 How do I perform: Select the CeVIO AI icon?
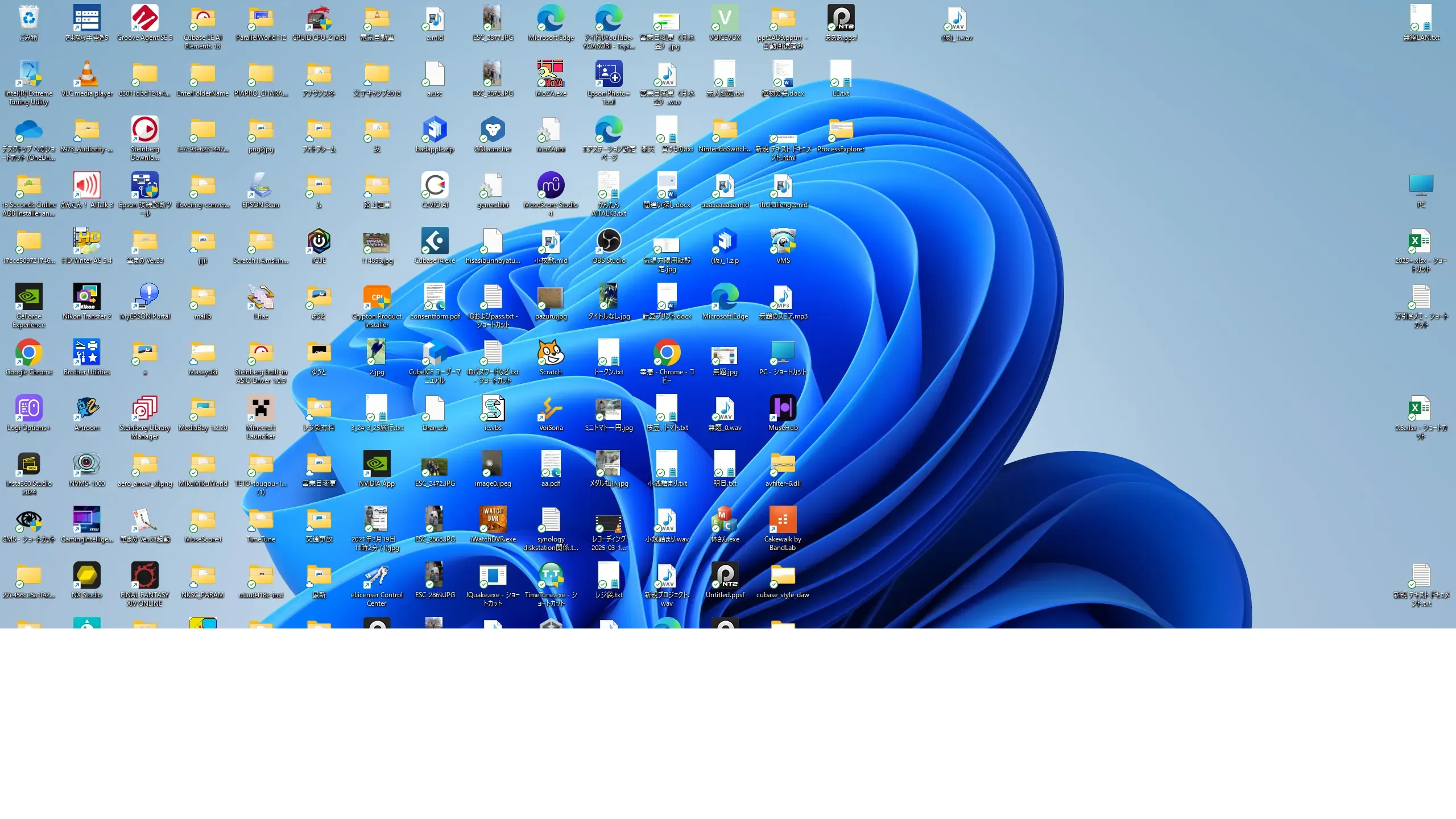click(x=435, y=186)
